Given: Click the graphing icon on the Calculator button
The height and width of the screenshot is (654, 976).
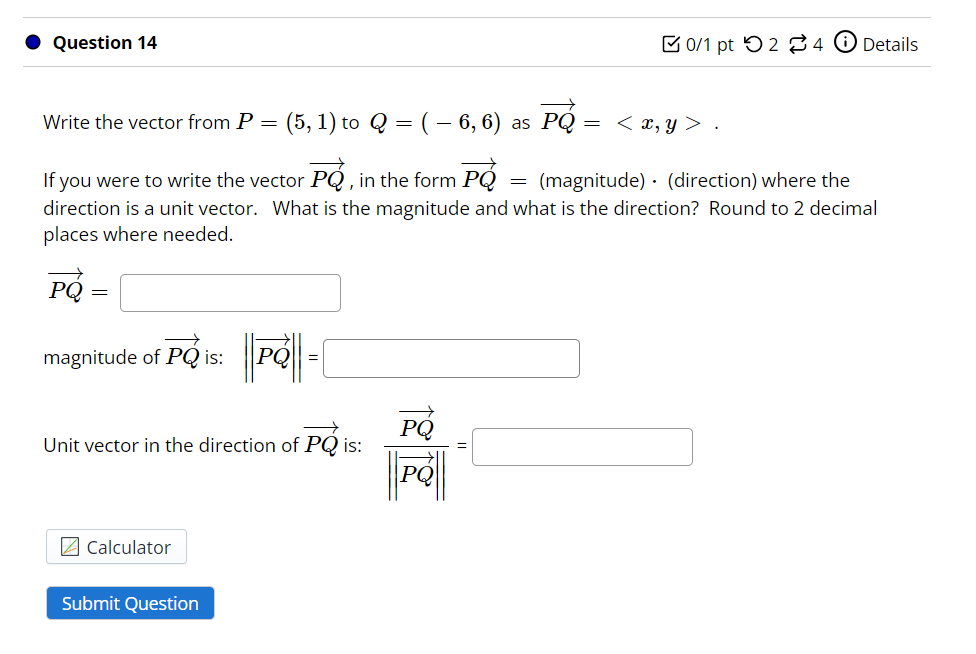Looking at the screenshot, I should (x=68, y=547).
